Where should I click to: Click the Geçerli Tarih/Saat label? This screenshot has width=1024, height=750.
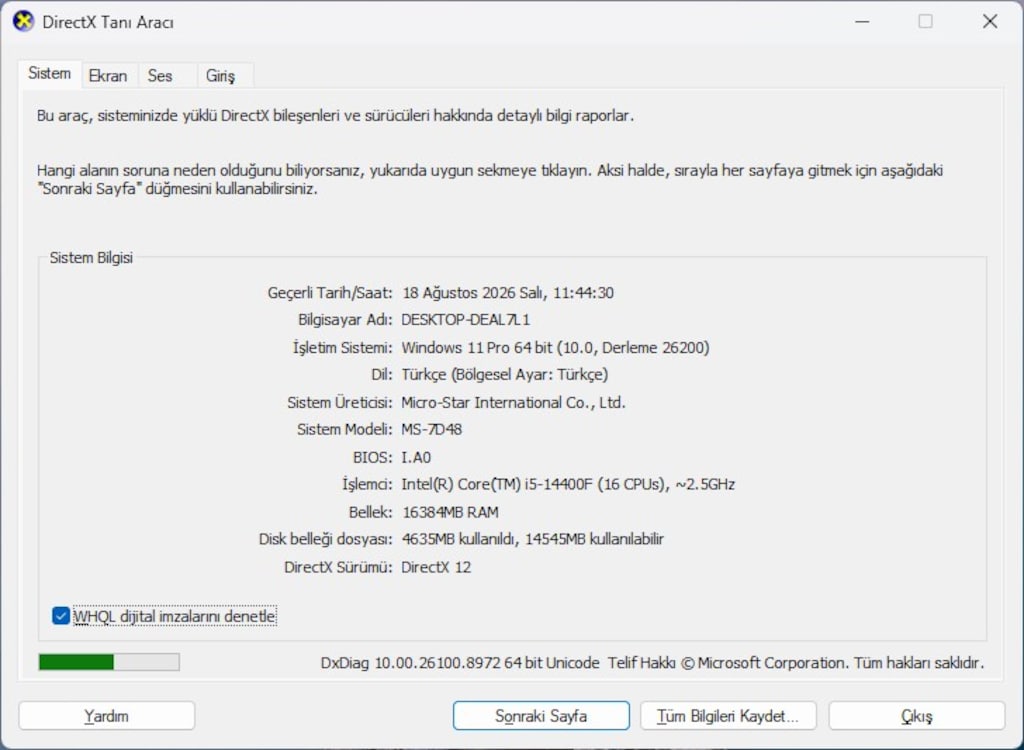coord(330,293)
